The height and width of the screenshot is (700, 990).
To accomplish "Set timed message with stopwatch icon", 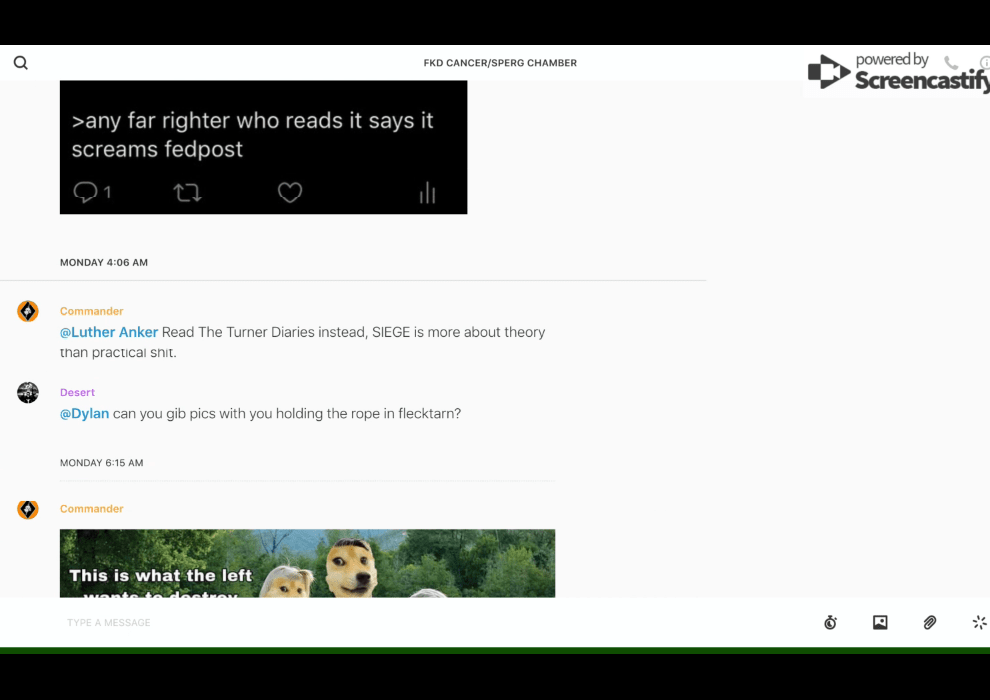I will tap(830, 623).
